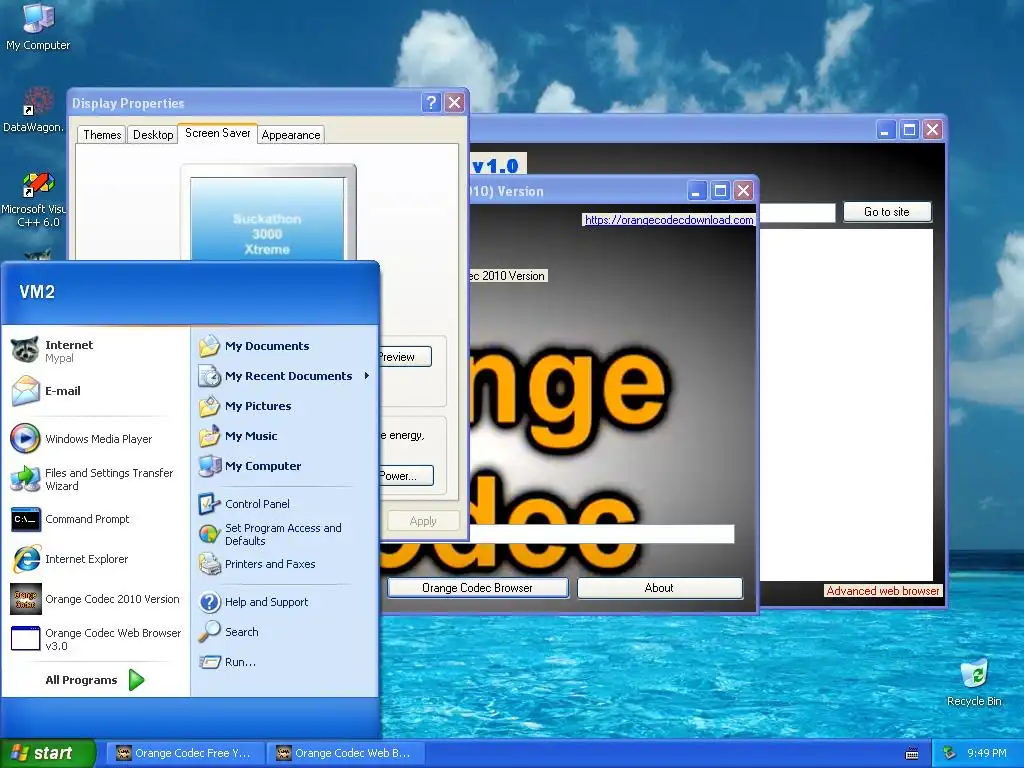Select the Screen Saver tab

click(217, 133)
